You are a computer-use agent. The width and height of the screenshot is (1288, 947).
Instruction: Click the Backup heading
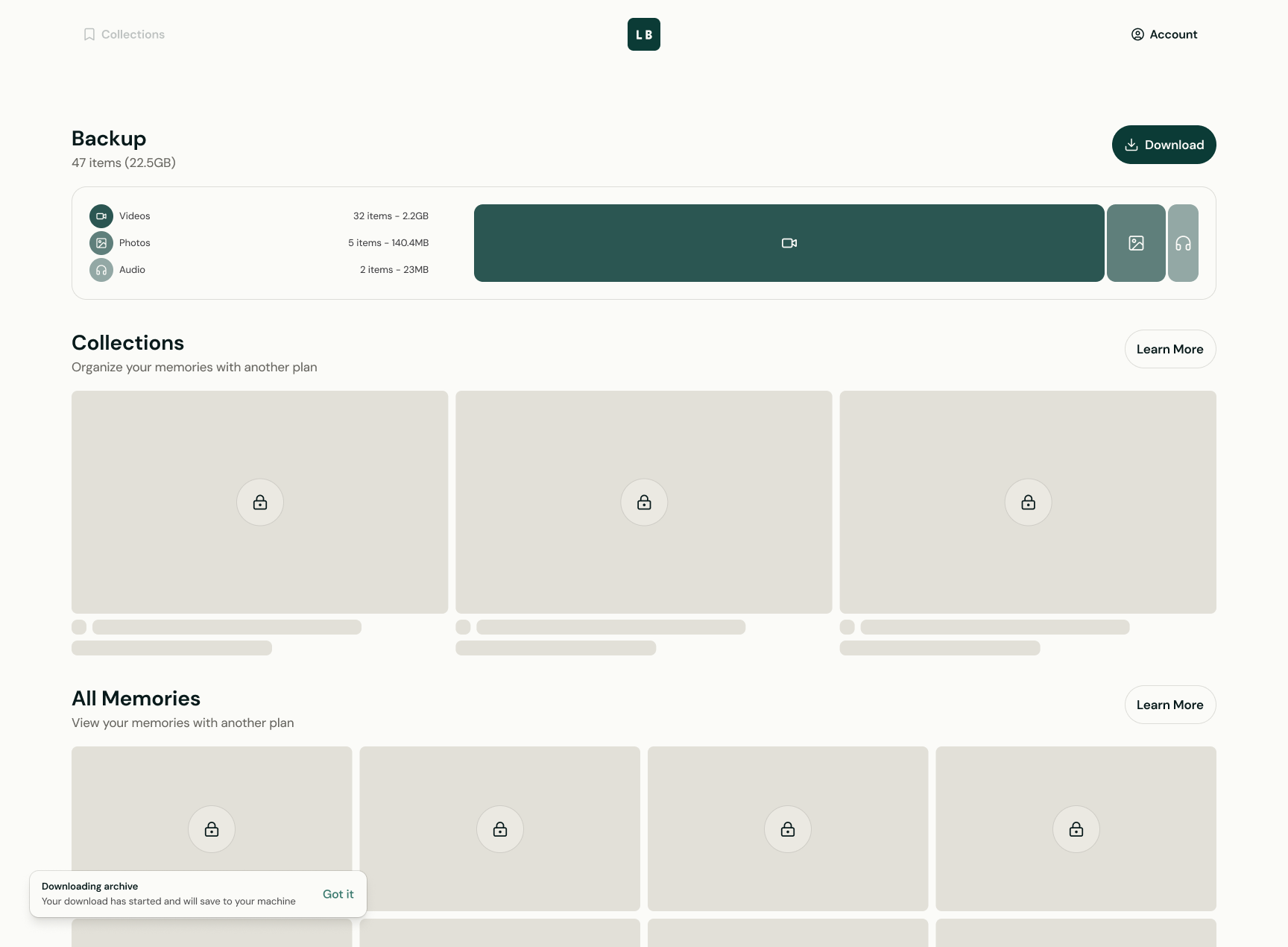click(109, 139)
